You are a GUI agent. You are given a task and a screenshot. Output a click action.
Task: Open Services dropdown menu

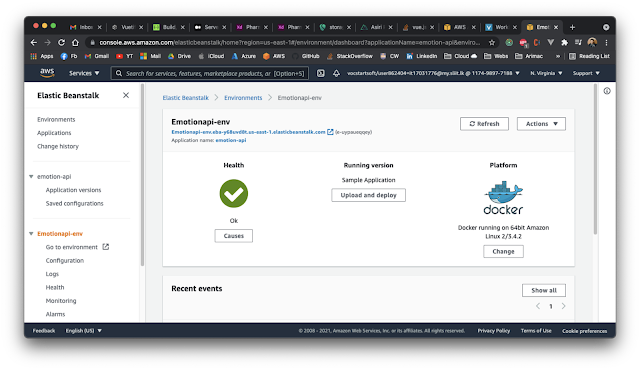coord(84,73)
